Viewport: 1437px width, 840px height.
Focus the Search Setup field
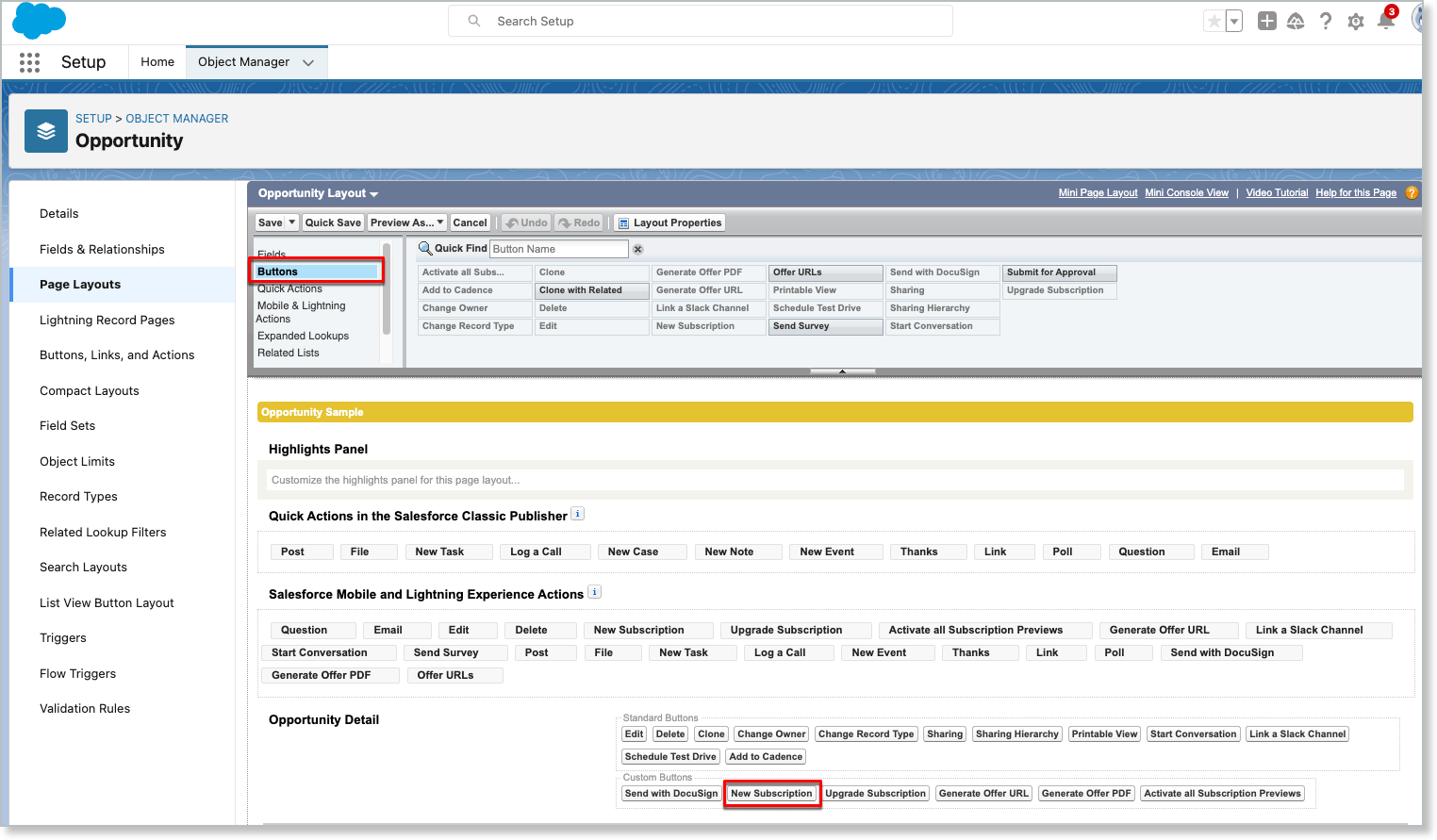pyautogui.click(x=700, y=21)
